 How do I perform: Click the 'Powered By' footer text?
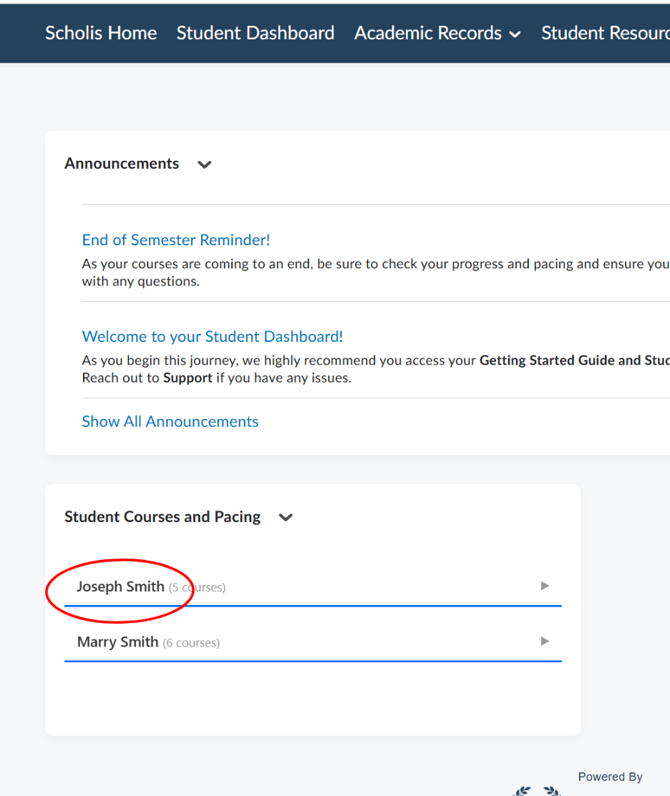[610, 777]
